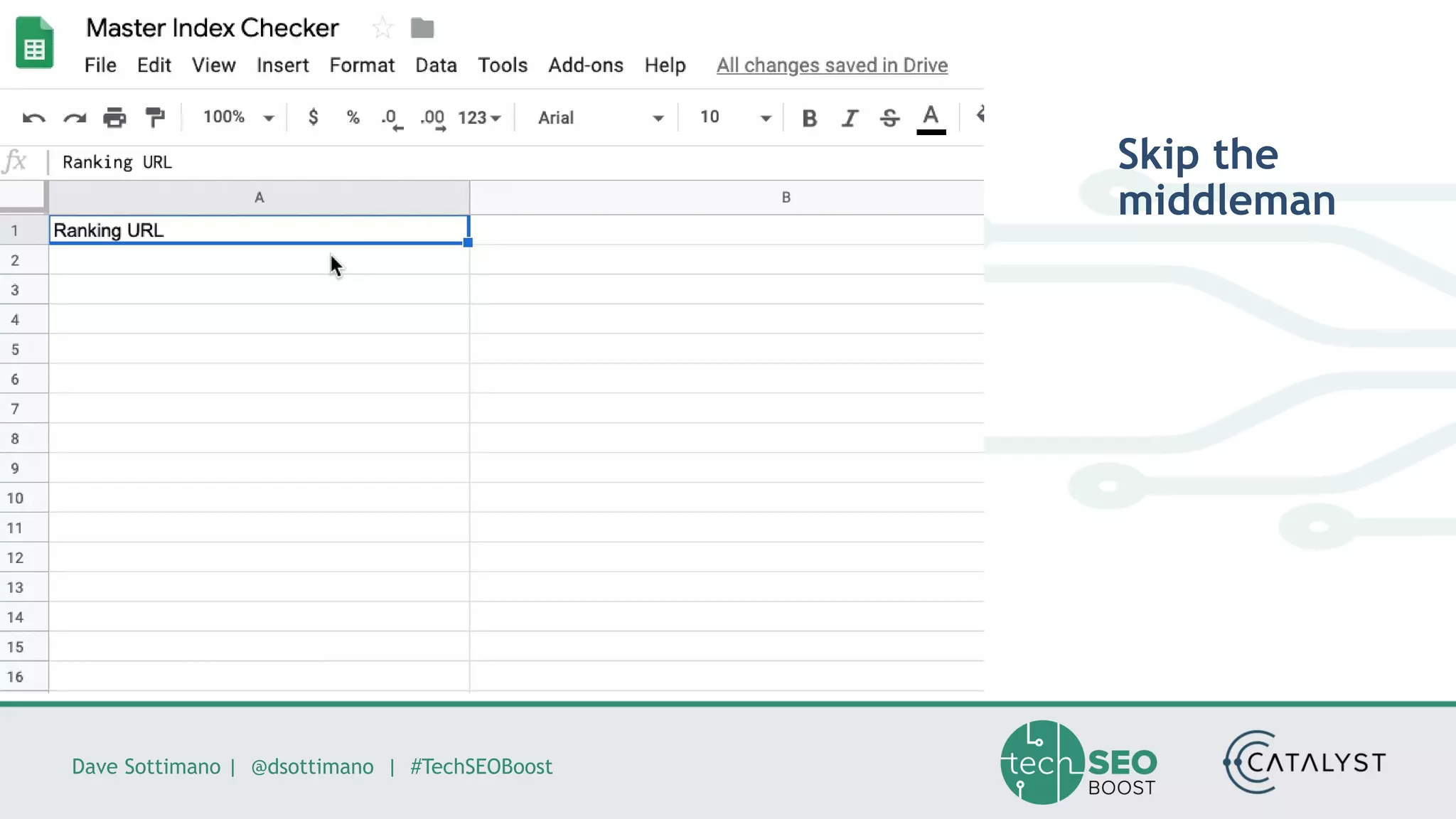Open the Insert menu

[283, 65]
